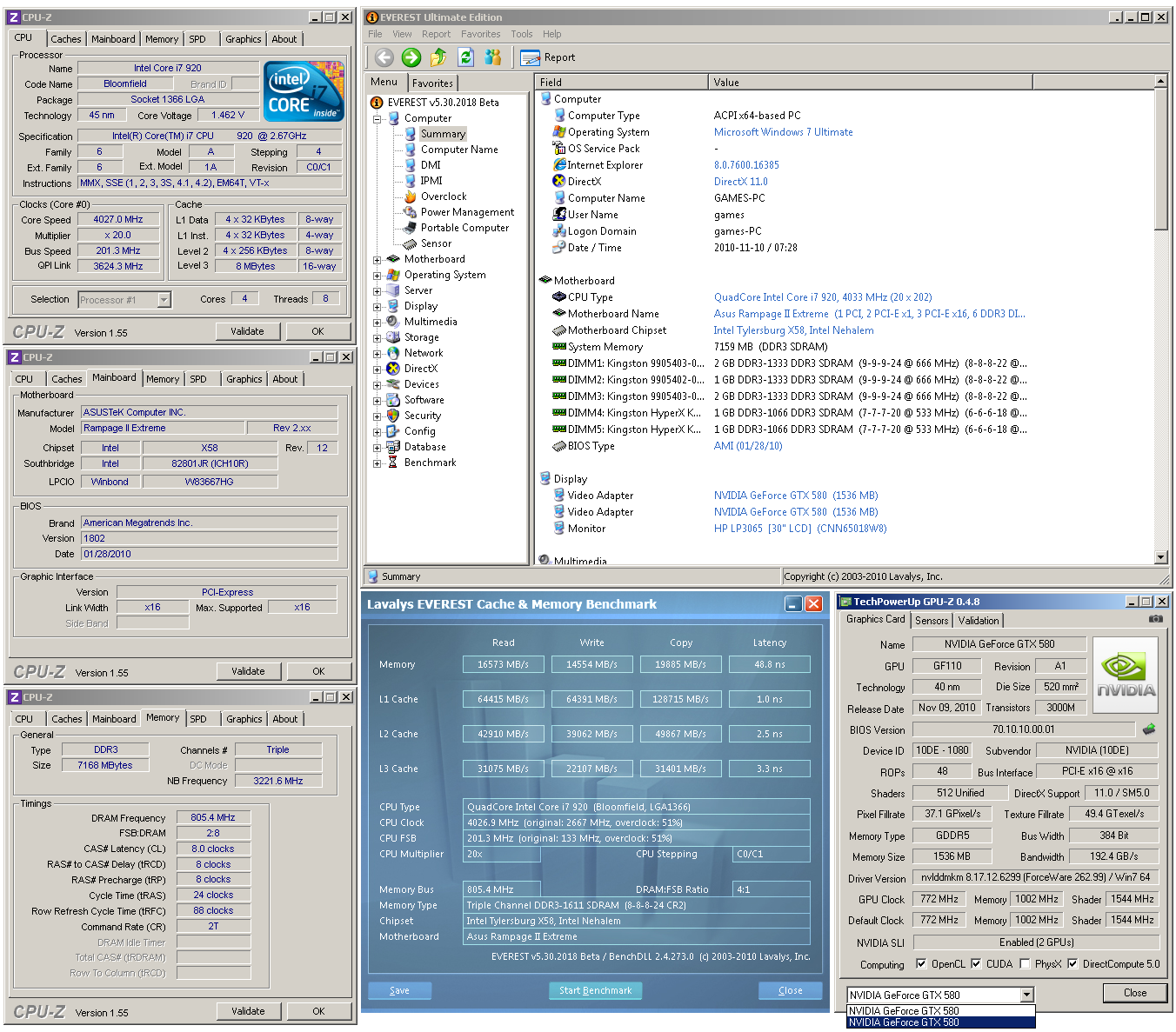Screen dimensions: 1176x1032
Task: Switch to Sensors tab in GPU-Z
Action: pos(932,620)
